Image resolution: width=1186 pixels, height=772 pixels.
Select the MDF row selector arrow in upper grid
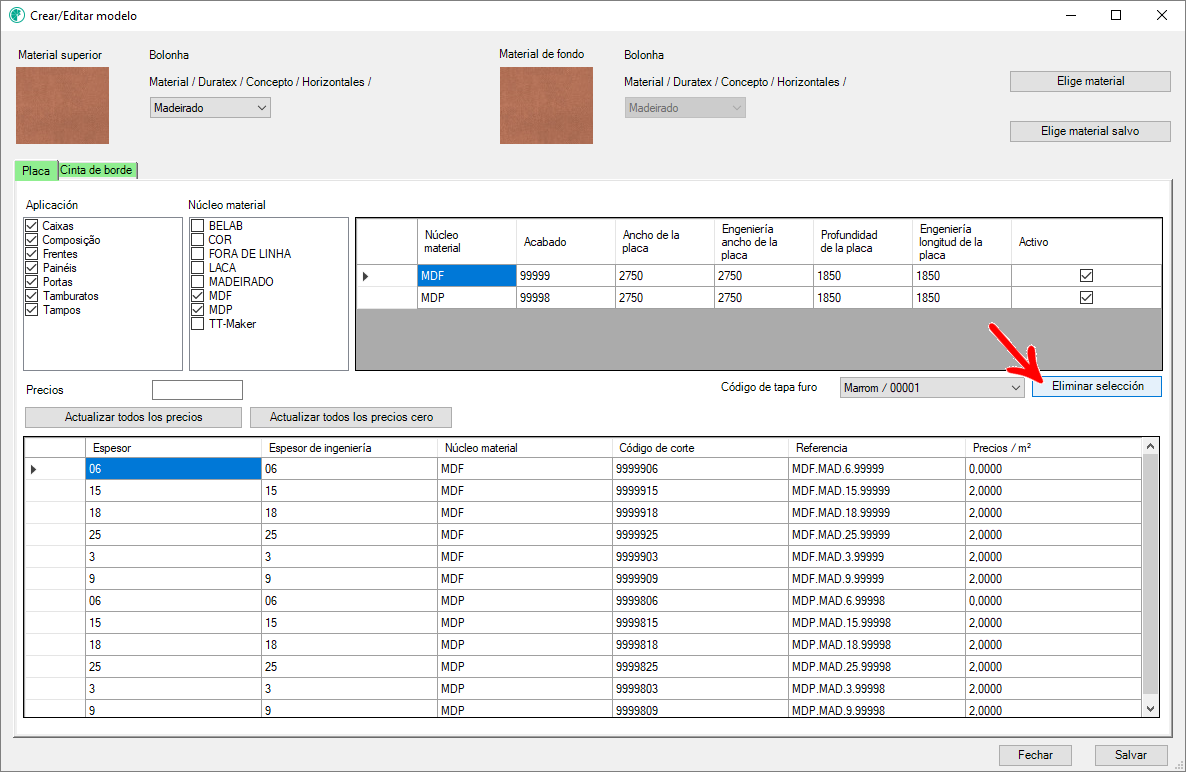[365, 276]
